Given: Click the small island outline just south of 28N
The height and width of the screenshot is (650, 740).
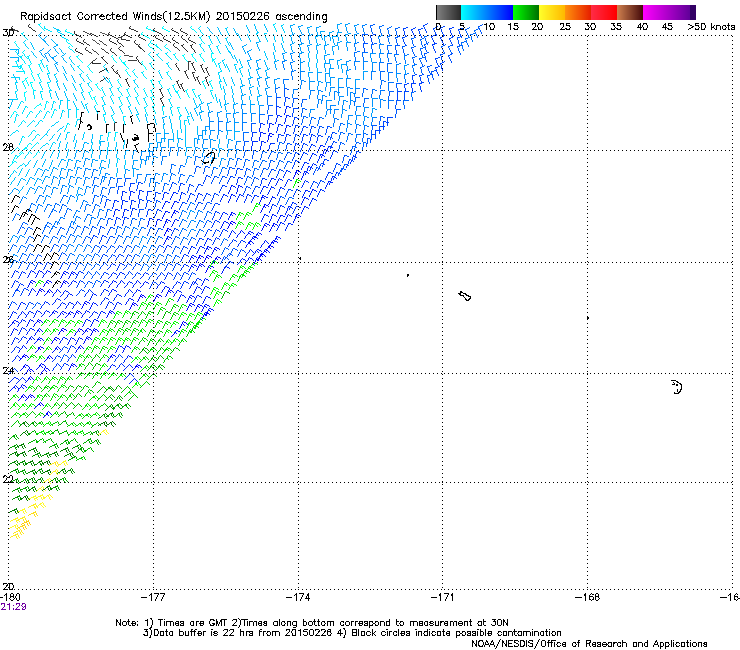Looking at the screenshot, I should pos(209,158).
